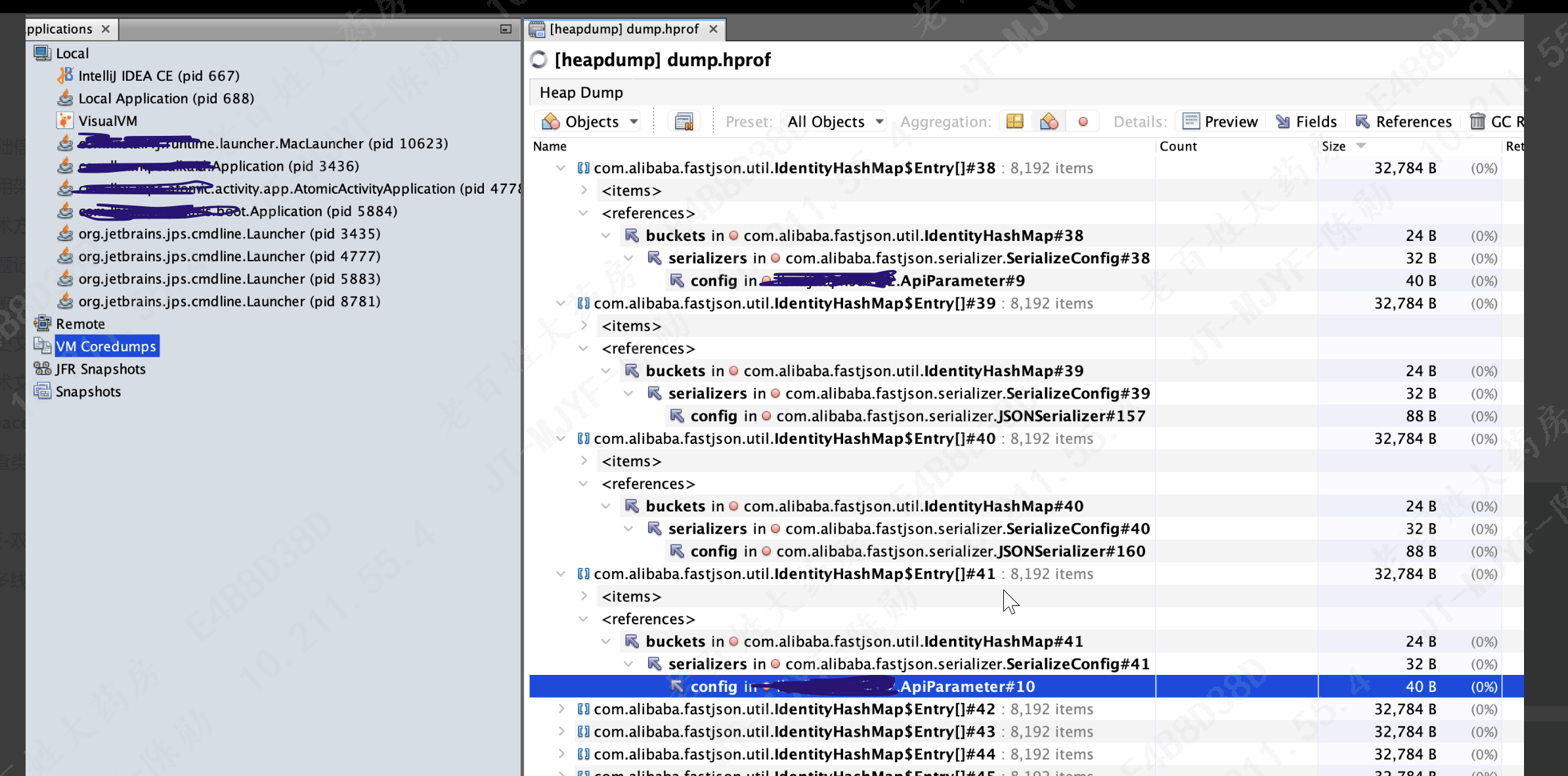Select buckets in IdentityHashMap#38 row
The width and height of the screenshot is (1568, 776).
[x=854, y=236]
